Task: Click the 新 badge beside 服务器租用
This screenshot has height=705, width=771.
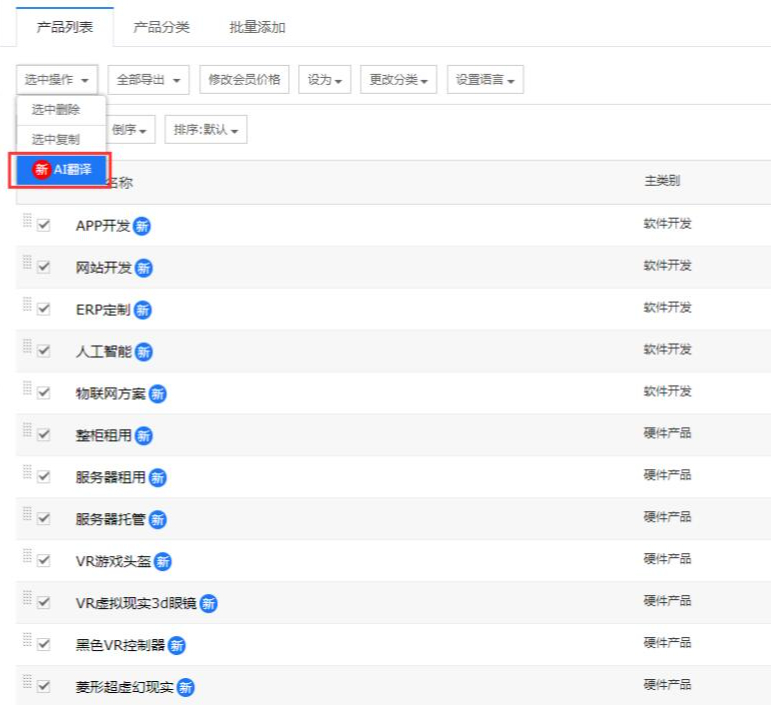Action: coord(157,477)
